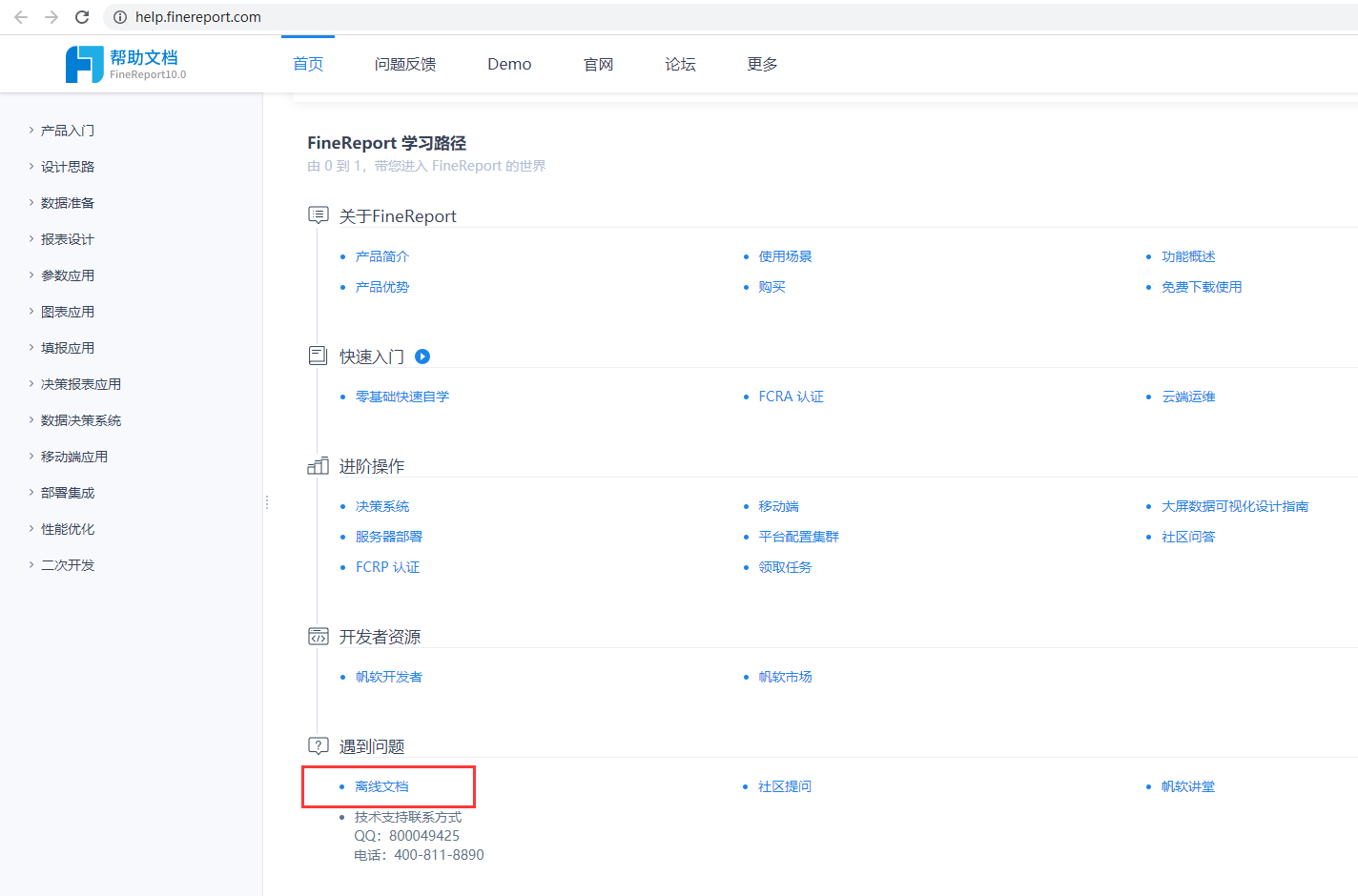The height and width of the screenshot is (896, 1358).
Task: Click the phone number 400-811-8890
Action: pyautogui.click(x=439, y=855)
